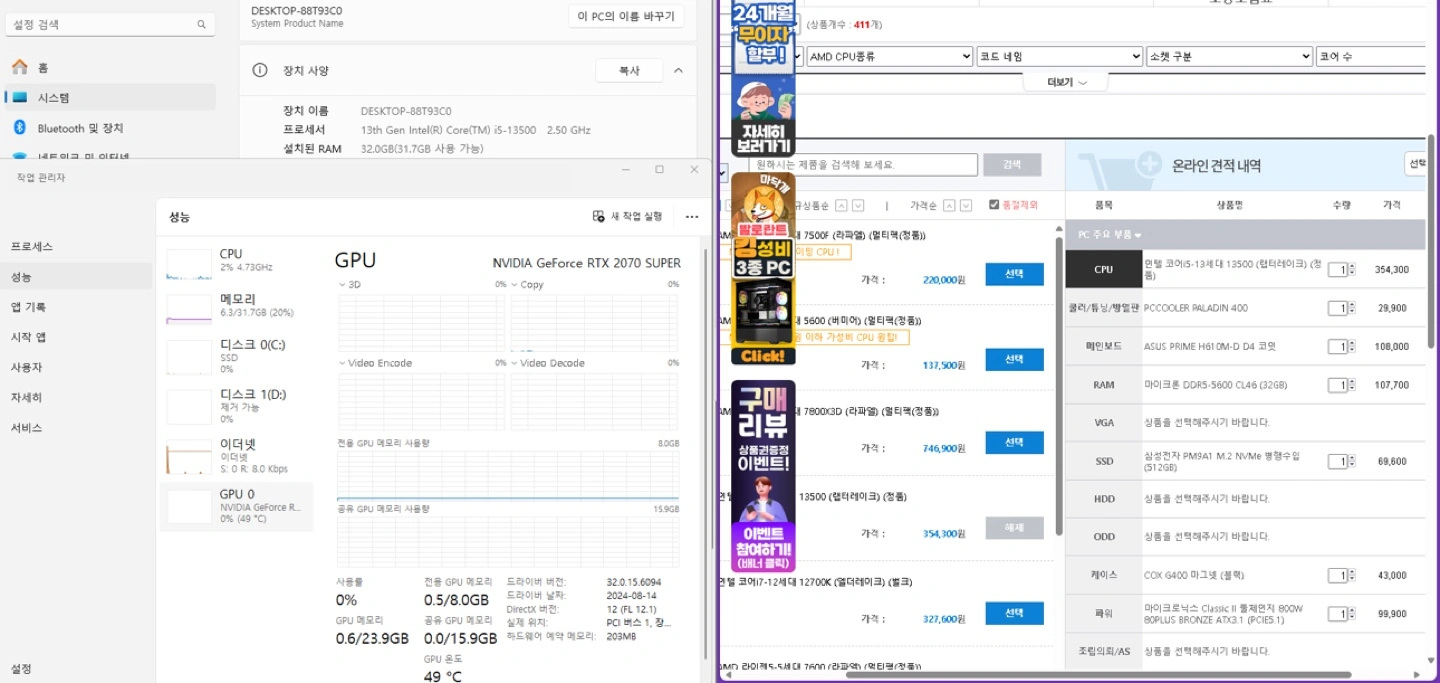The height and width of the screenshot is (683, 1440).
Task: Click the Home icon in Settings sidebar
Action: click(x=19, y=67)
